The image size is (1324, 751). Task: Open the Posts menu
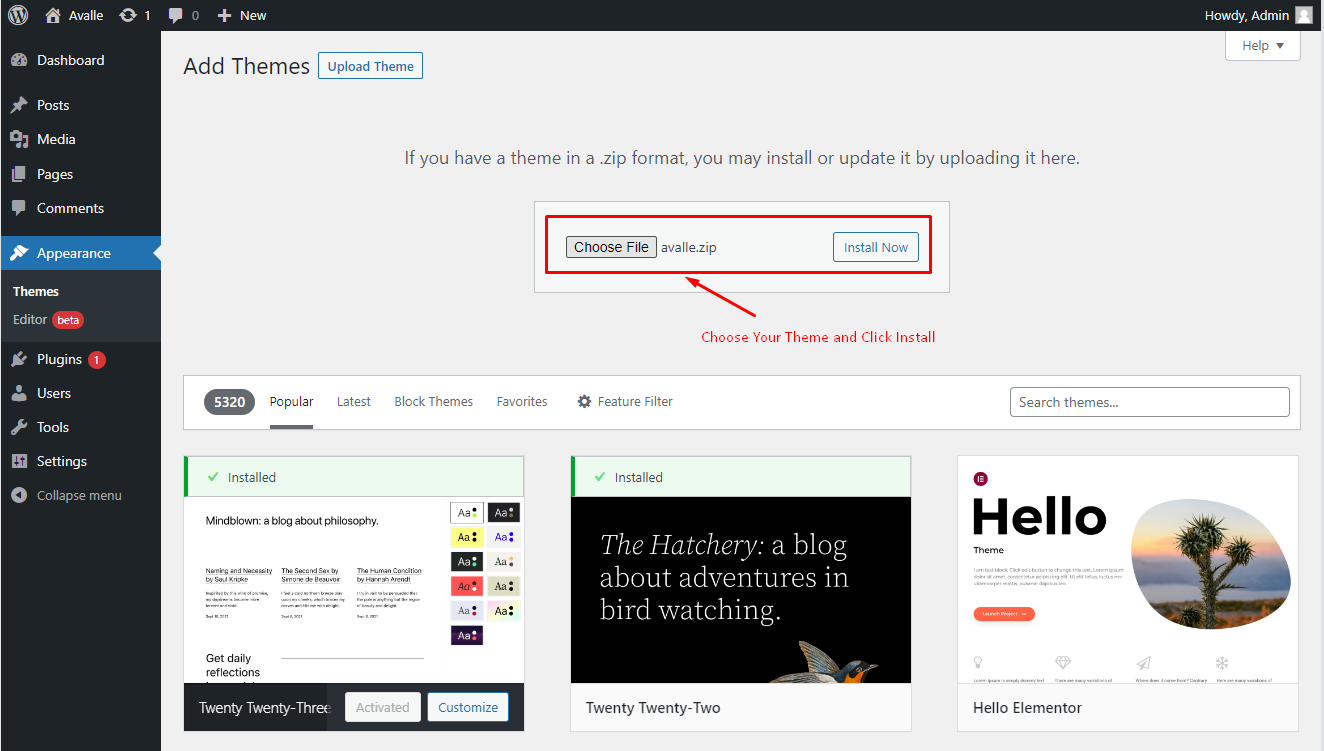[x=80, y=105]
